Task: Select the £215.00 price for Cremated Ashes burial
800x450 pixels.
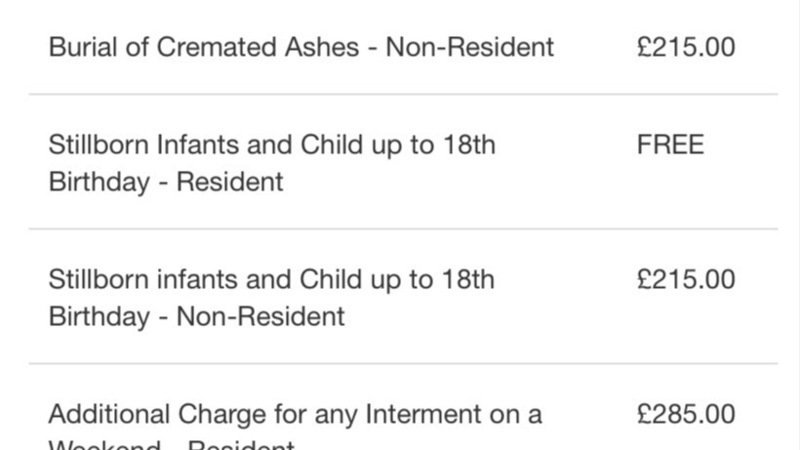Action: point(685,47)
